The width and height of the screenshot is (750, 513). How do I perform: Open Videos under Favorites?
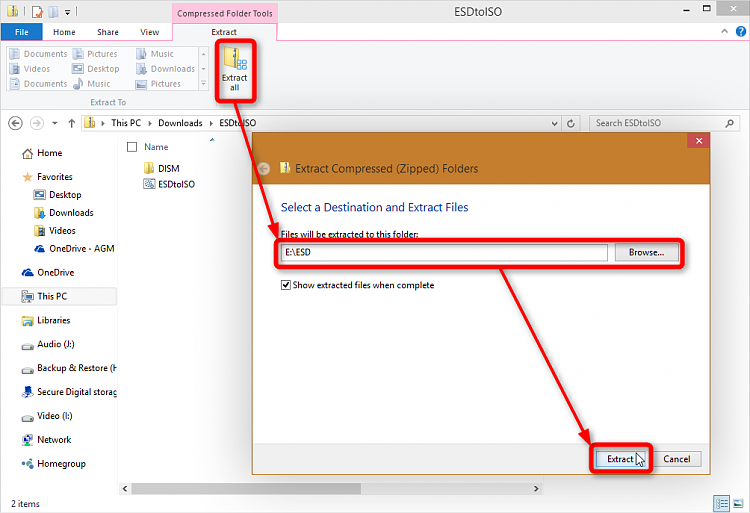(55, 230)
